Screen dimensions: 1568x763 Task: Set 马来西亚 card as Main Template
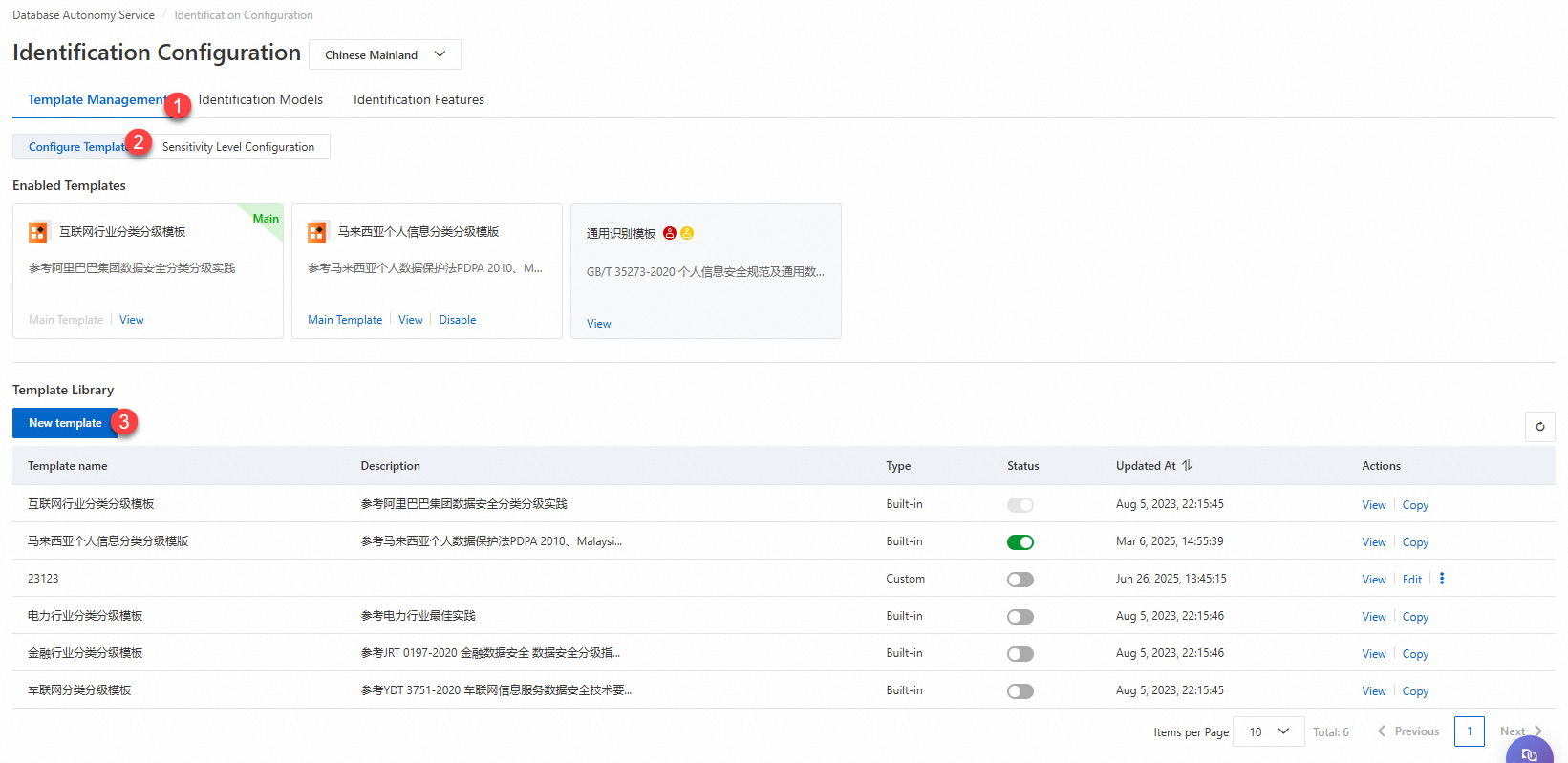coord(345,320)
